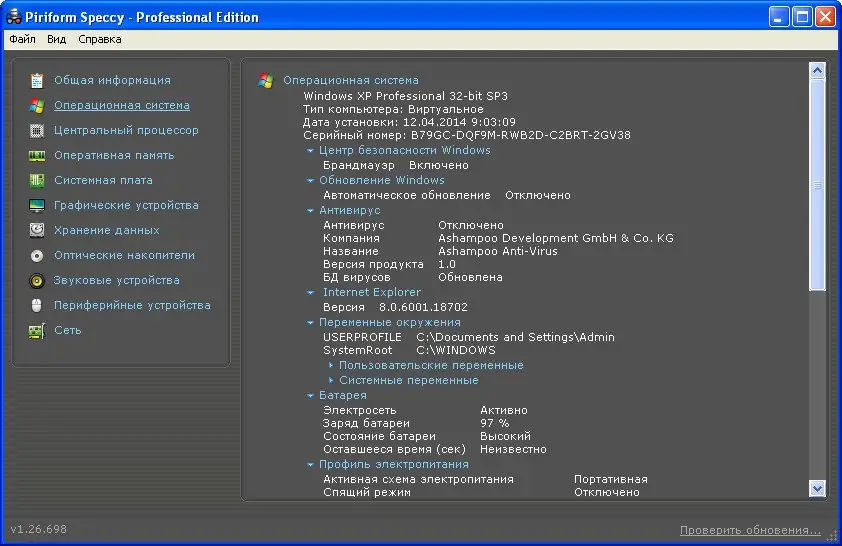Viewport: 842px width, 546px height.
Task: Click the speaker icon for Звуковые устройства
Action: coord(37,280)
